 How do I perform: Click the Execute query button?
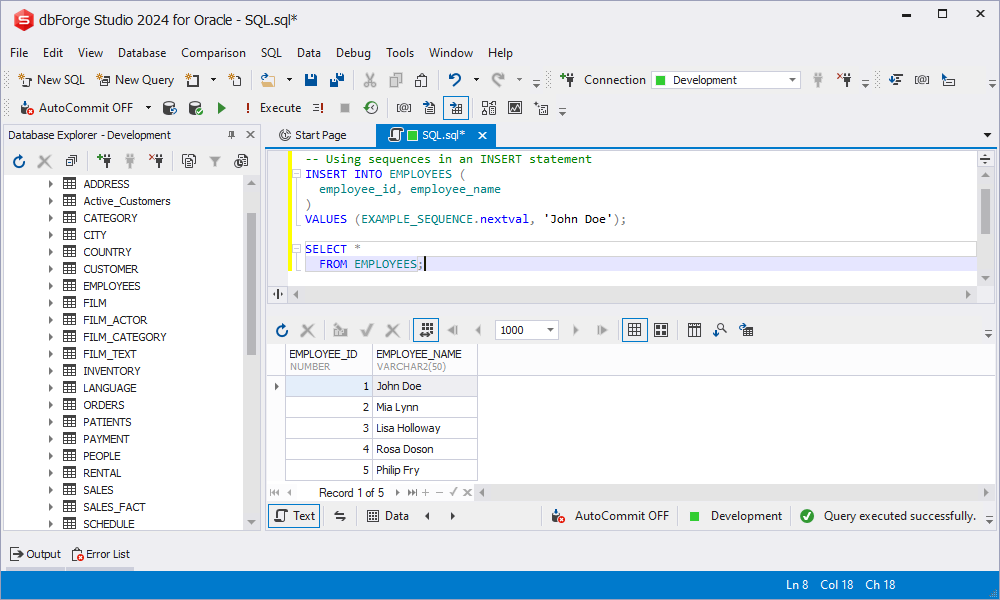coord(221,107)
